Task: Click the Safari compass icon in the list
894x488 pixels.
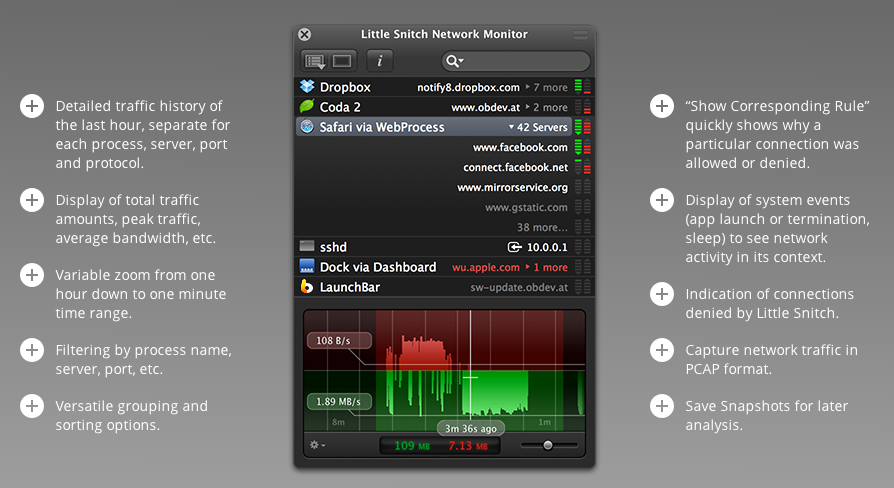Action: pos(307,127)
